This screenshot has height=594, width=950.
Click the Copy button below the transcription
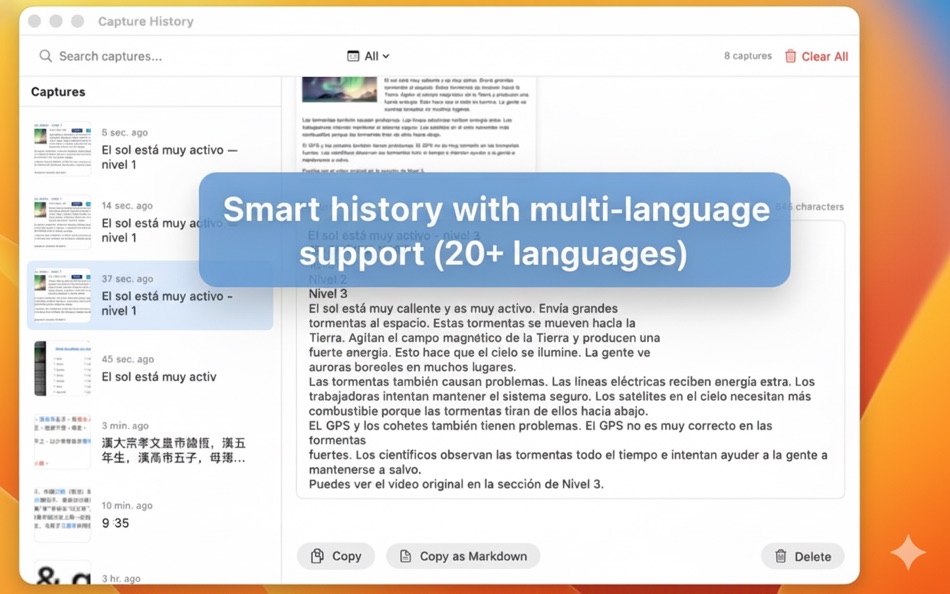(x=335, y=555)
